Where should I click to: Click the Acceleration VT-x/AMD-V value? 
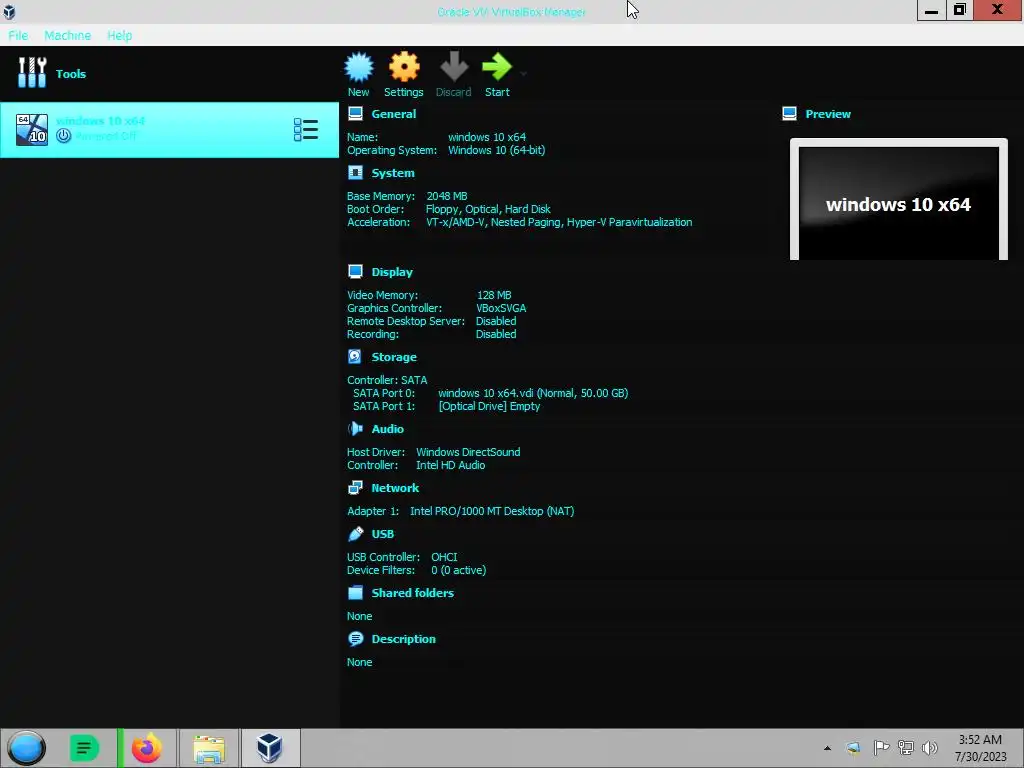tap(559, 222)
